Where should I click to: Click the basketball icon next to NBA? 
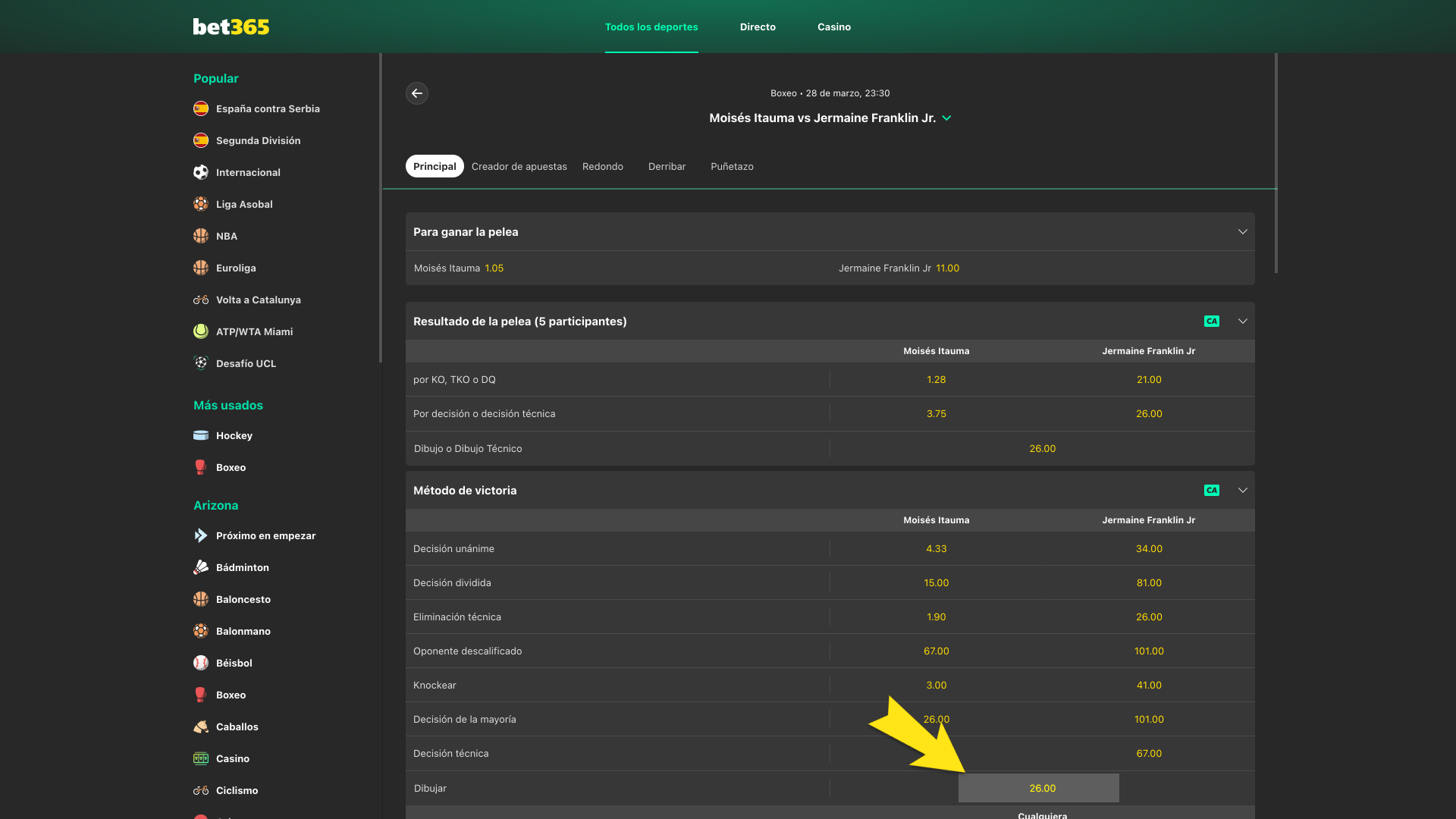(201, 236)
